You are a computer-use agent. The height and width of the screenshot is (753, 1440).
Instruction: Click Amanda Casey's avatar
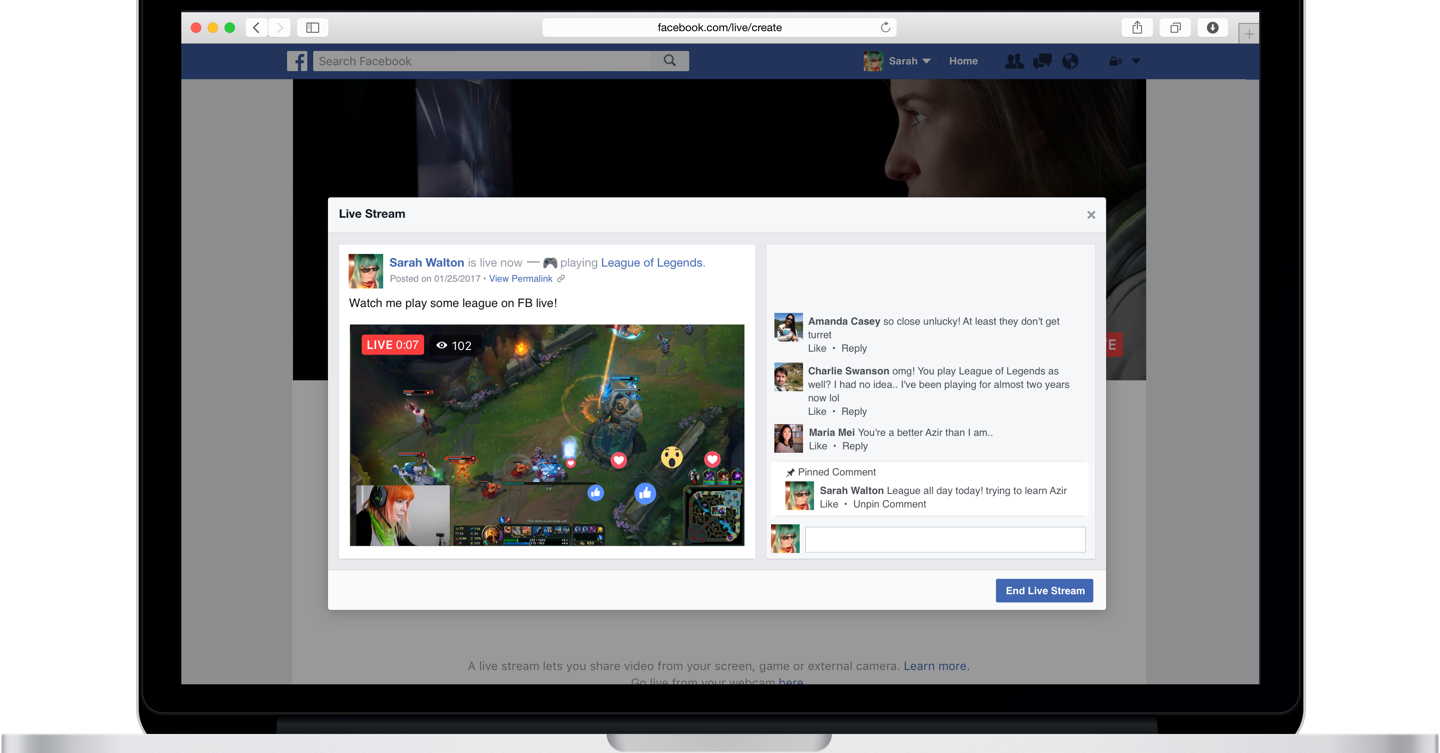click(x=788, y=327)
